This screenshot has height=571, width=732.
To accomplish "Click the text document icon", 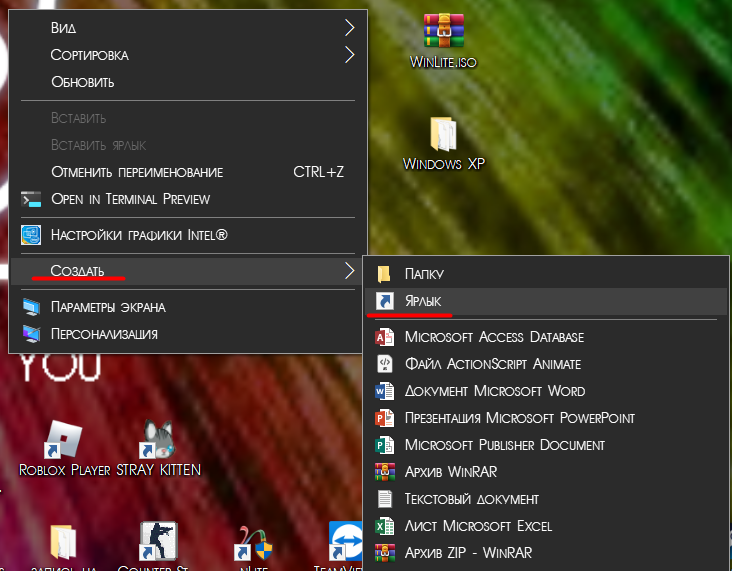I will point(385,499).
